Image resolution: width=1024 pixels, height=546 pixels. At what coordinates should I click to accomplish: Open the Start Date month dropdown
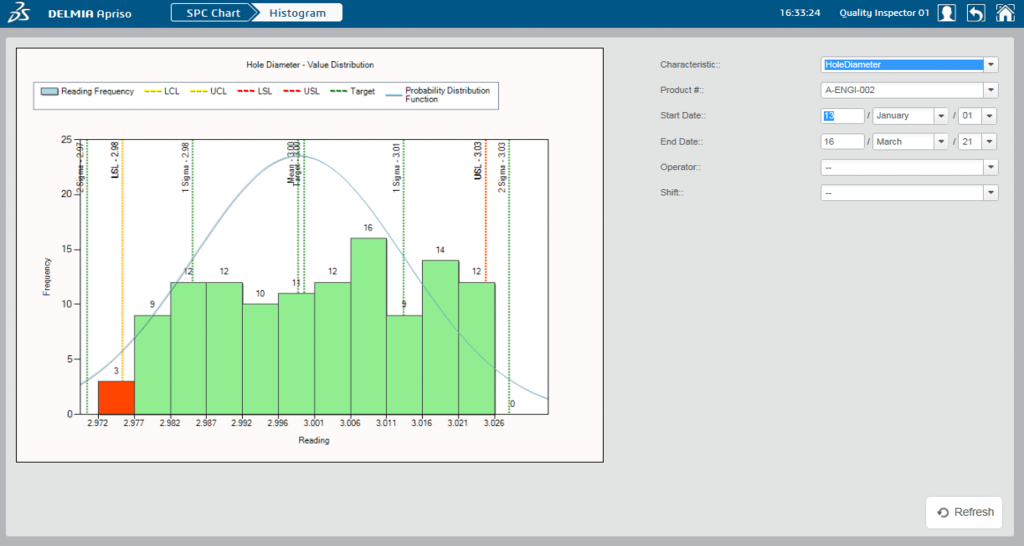pos(940,116)
